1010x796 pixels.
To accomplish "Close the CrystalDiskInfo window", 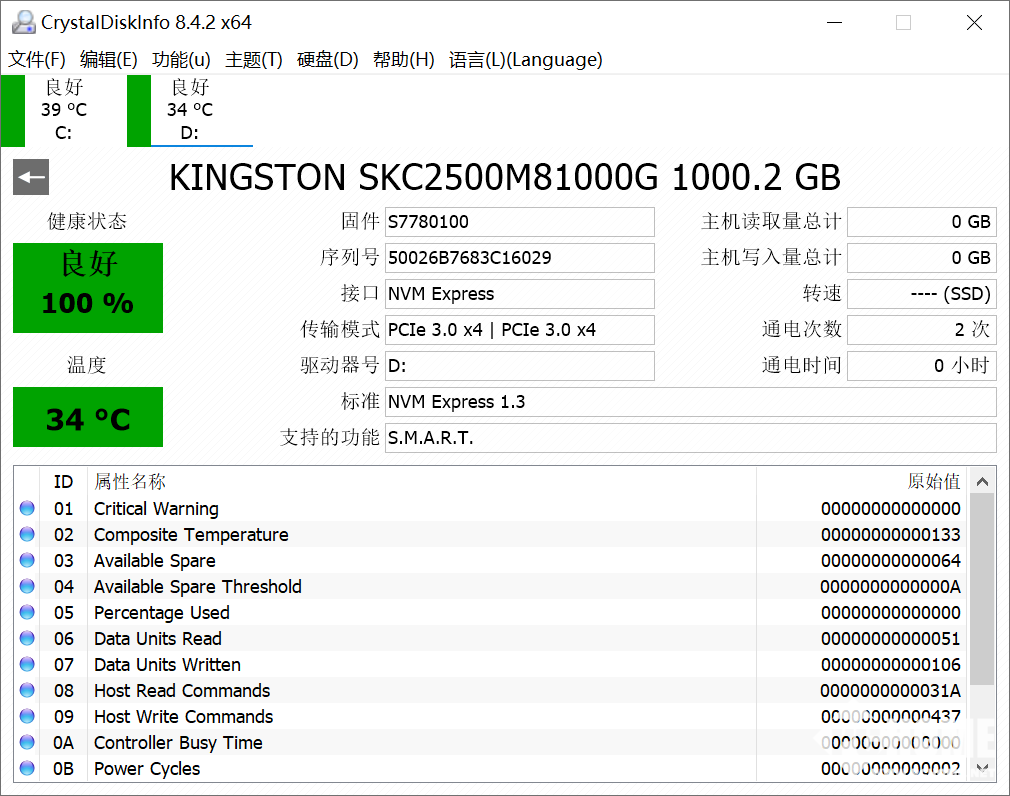I will click(x=975, y=23).
